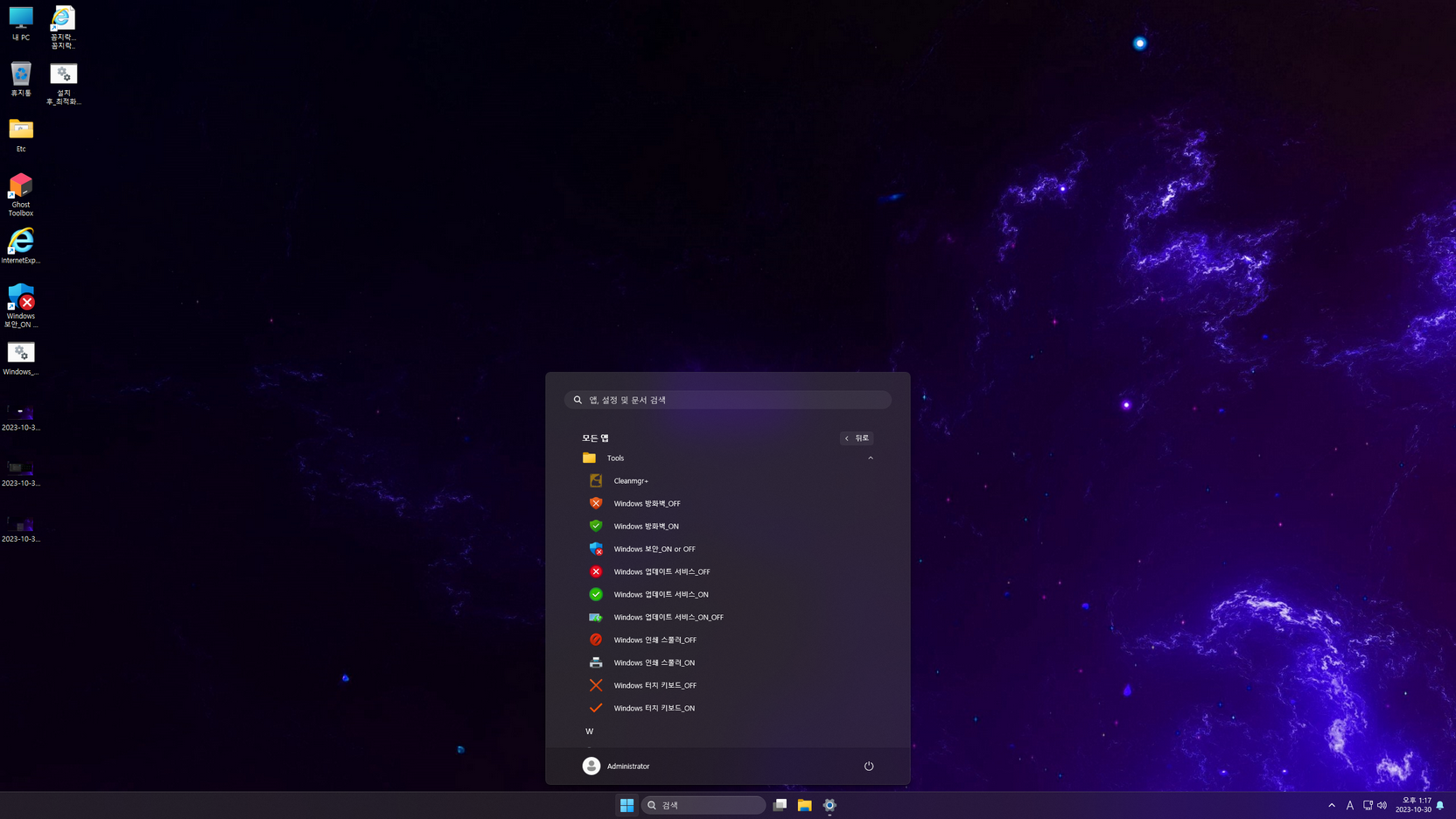Launch Cleanmgr+ from the Tools folder

pyautogui.click(x=727, y=480)
